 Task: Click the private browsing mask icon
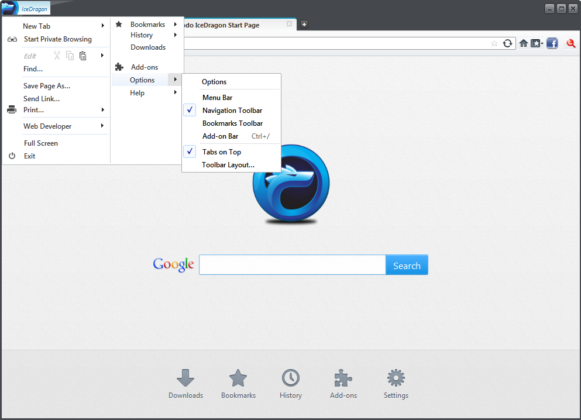tap(12, 39)
